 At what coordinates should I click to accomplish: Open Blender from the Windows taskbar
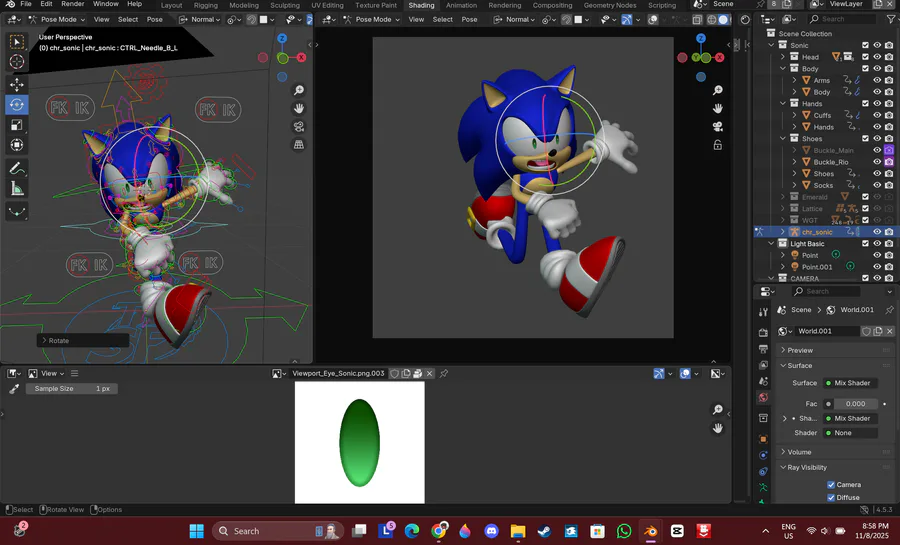(650, 531)
